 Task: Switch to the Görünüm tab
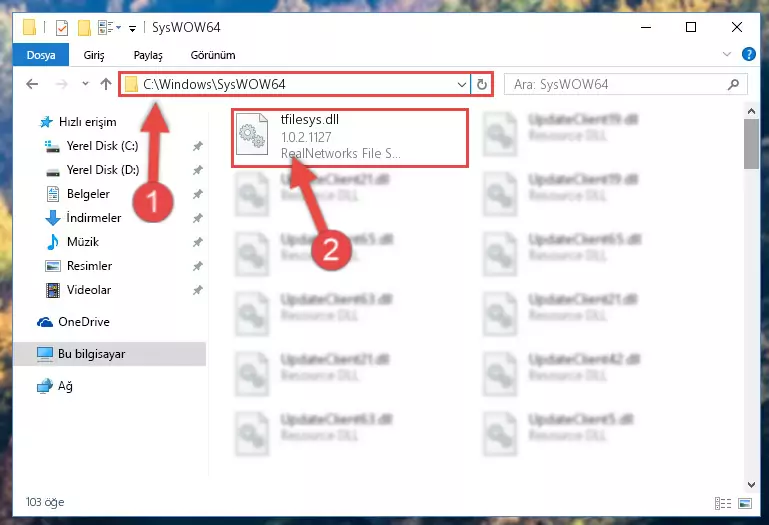[213, 55]
